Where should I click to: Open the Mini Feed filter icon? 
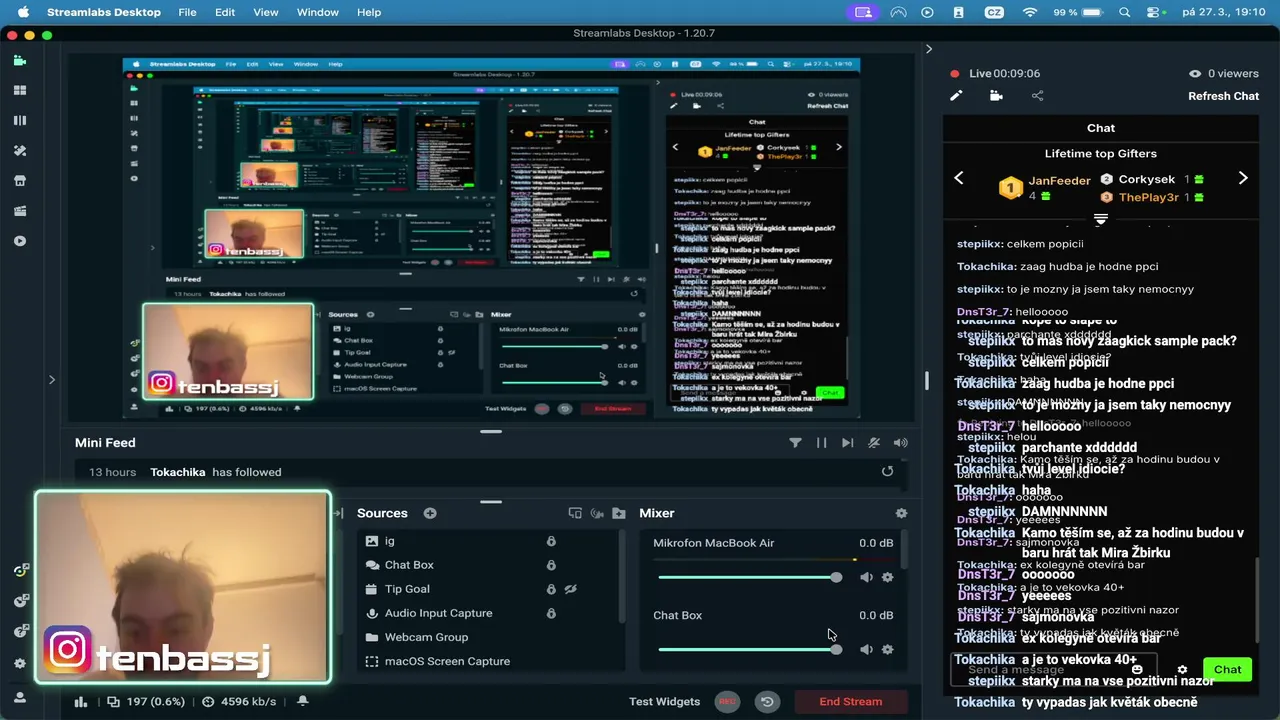(x=795, y=442)
